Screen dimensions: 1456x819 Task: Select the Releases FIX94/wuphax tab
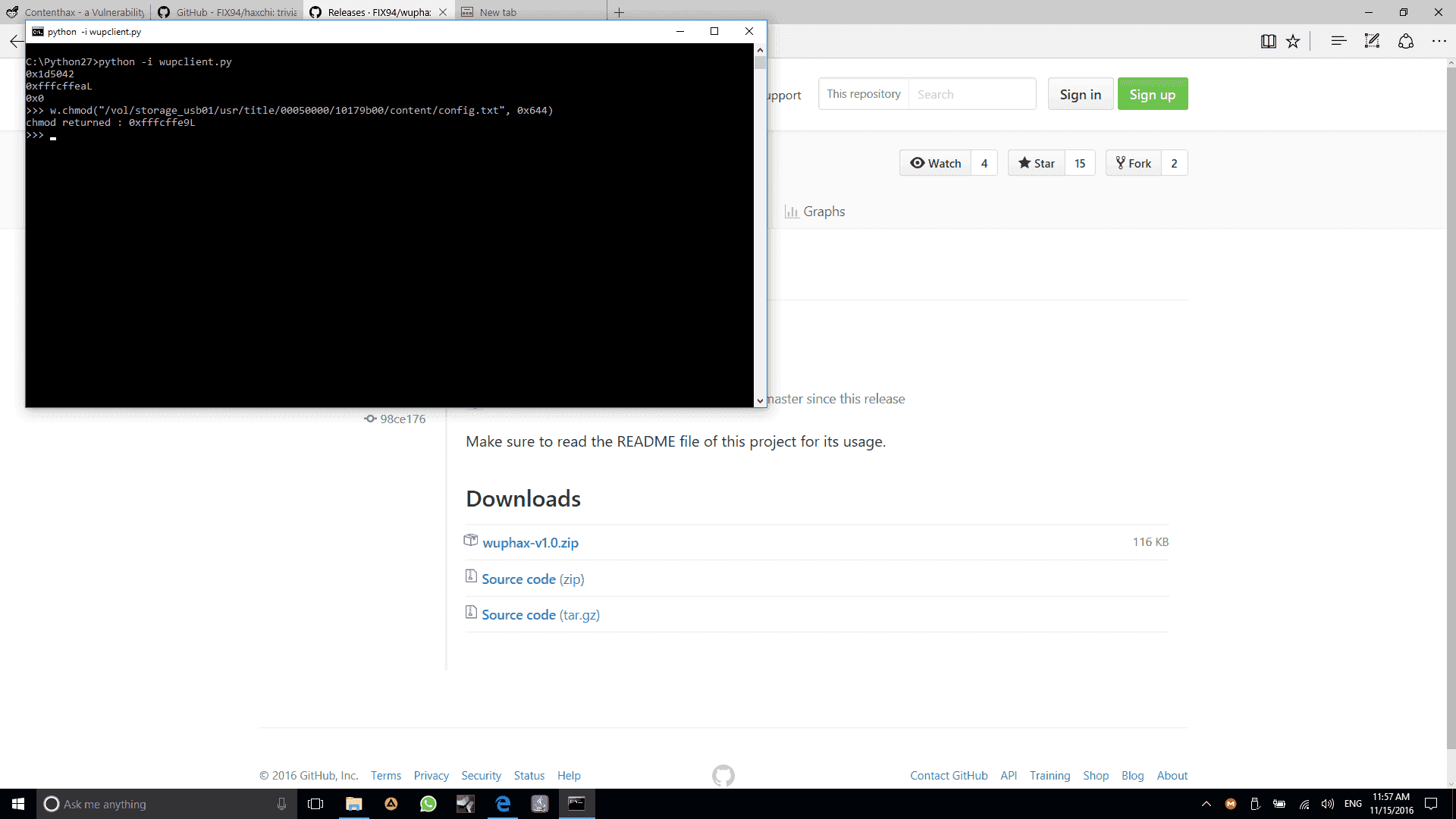tap(372, 12)
